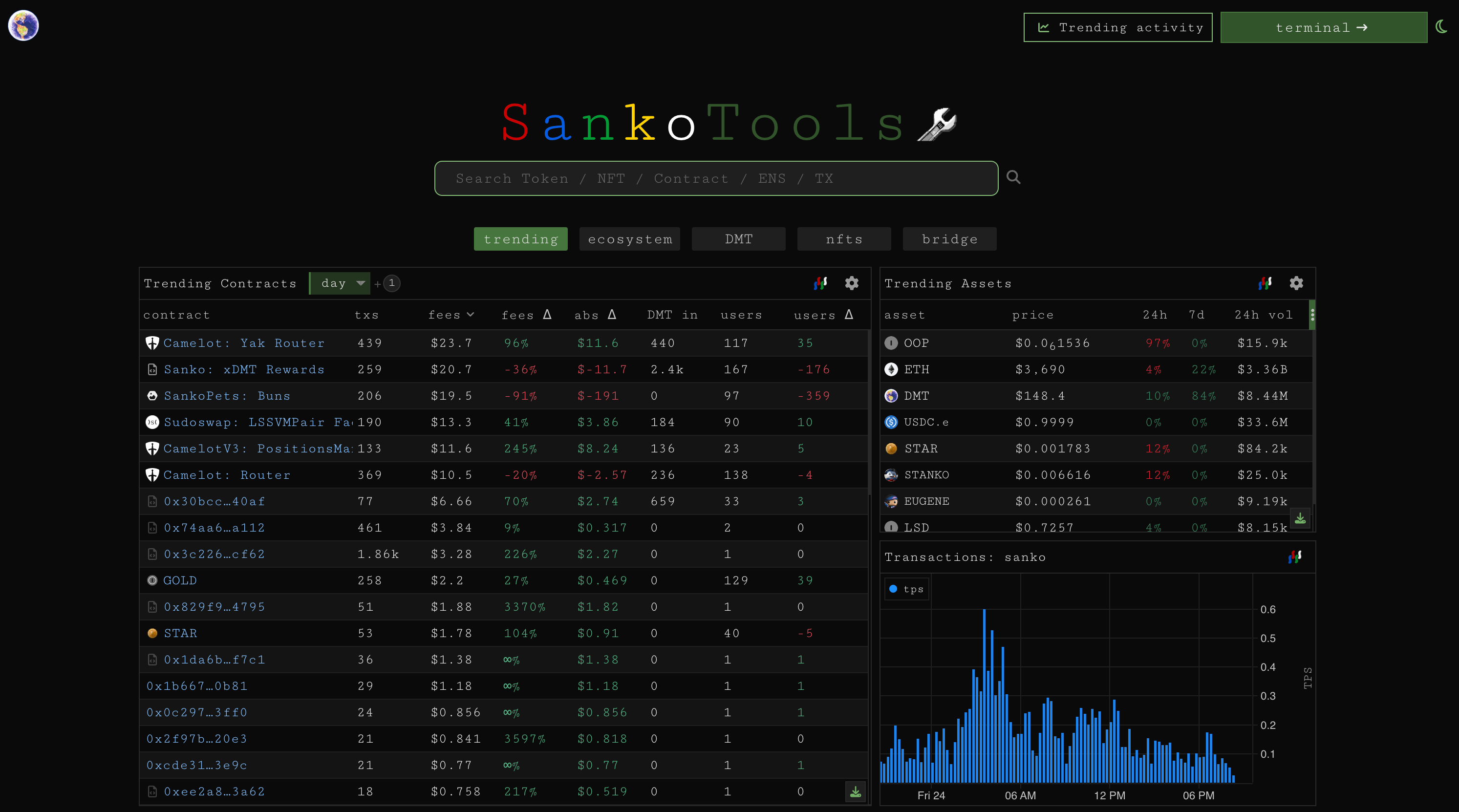Select STAR asset row in Trending Assets
This screenshot has height=812, width=1459.
click(x=1096, y=449)
